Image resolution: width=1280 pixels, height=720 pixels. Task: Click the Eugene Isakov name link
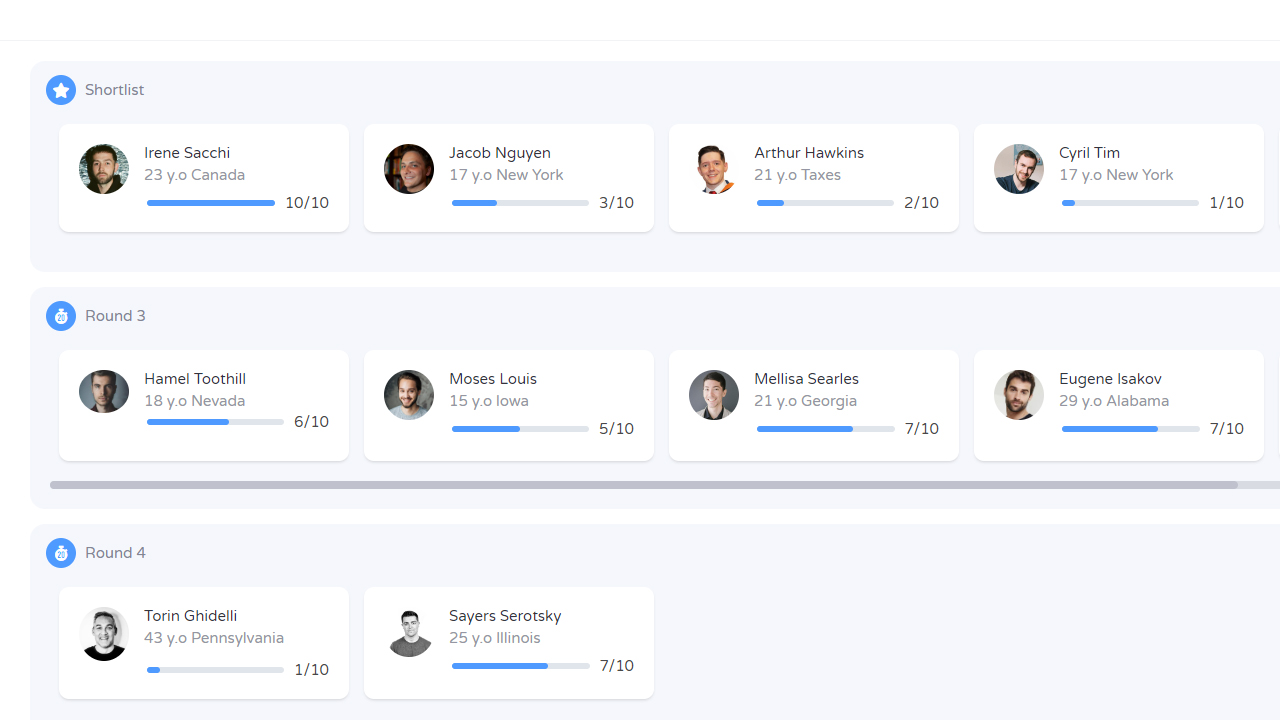[x=1110, y=379]
